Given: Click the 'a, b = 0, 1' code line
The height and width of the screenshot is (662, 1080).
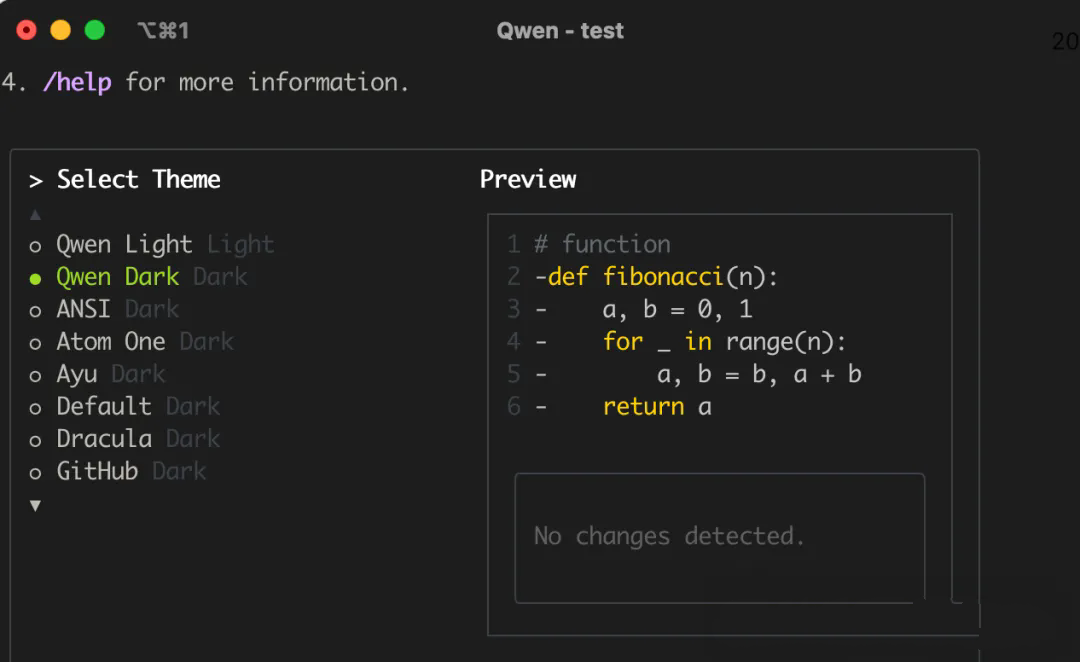Looking at the screenshot, I should [677, 309].
